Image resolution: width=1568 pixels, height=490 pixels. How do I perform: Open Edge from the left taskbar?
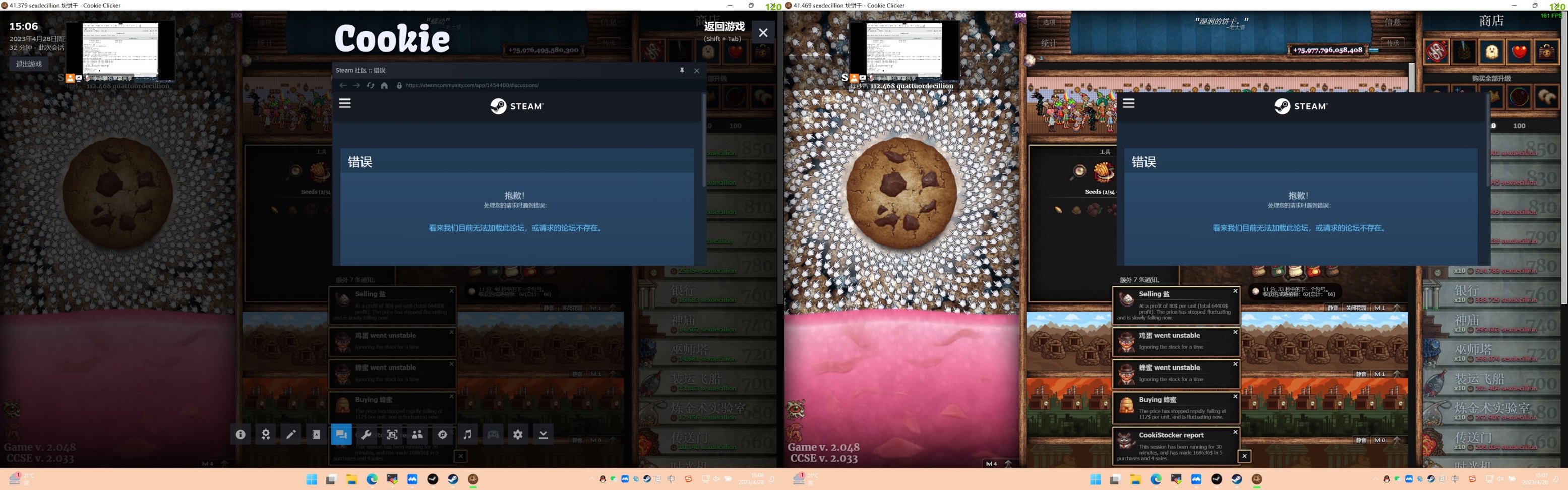(x=372, y=479)
